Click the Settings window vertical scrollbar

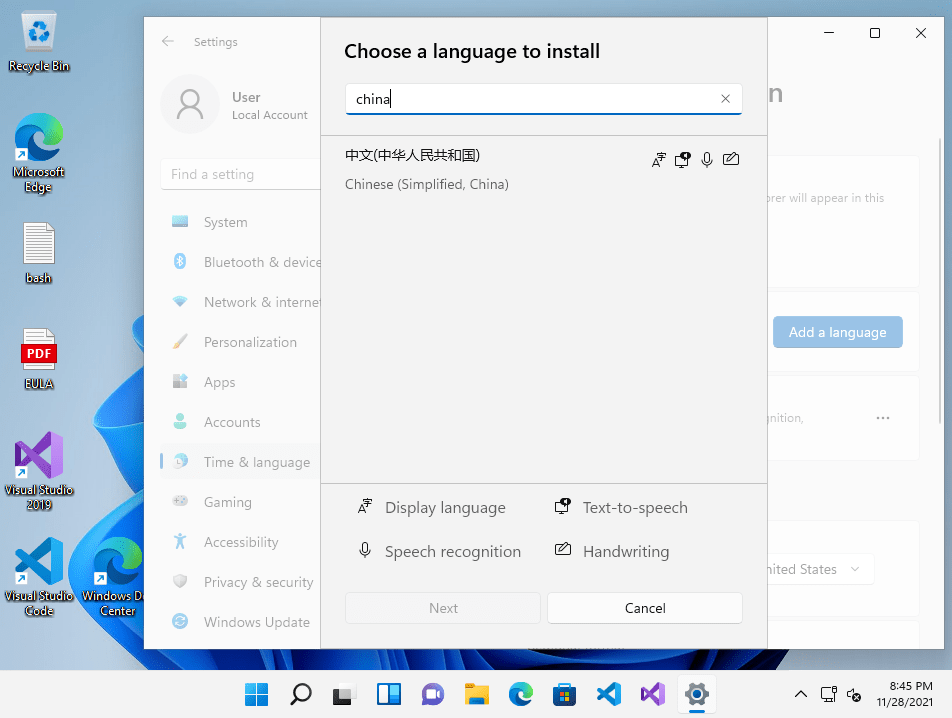pyautogui.click(x=940, y=279)
